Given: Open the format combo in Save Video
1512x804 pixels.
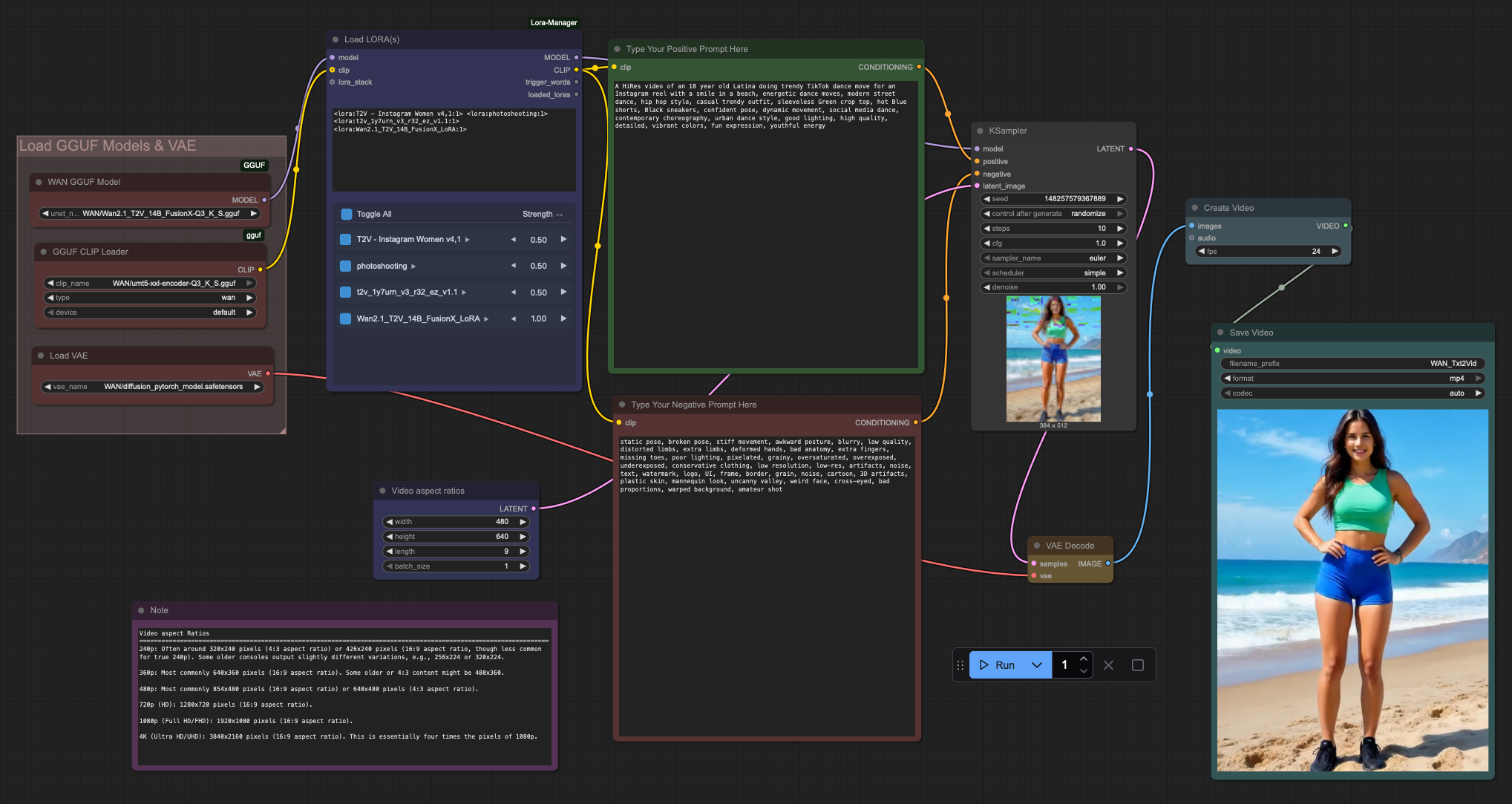Looking at the screenshot, I should [x=1352, y=379].
